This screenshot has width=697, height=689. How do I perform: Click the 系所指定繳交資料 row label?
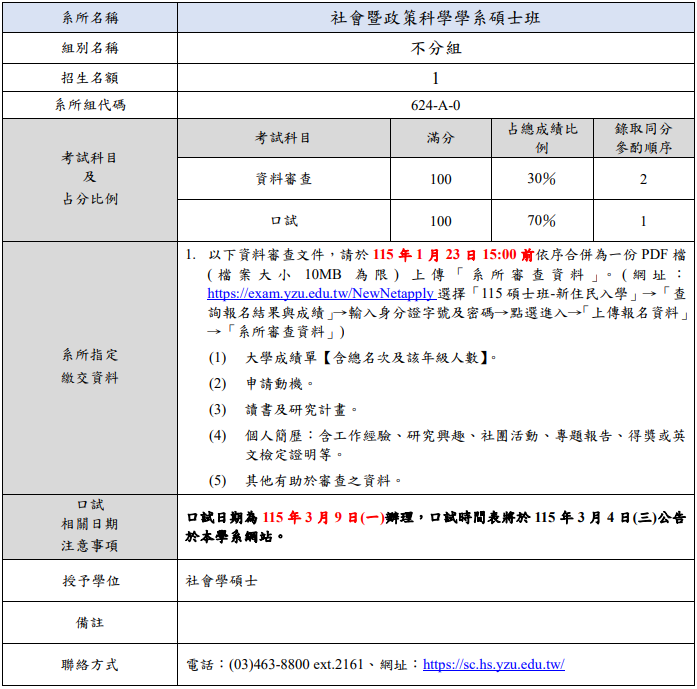point(89,366)
